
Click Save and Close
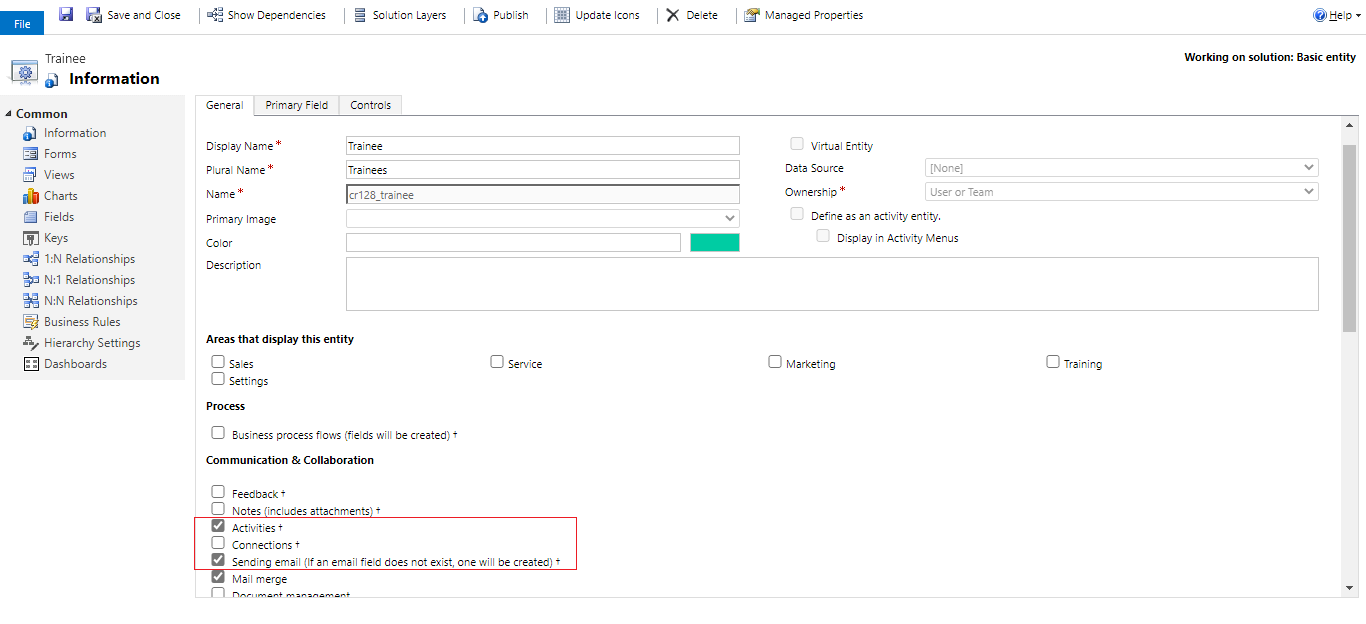click(x=134, y=14)
